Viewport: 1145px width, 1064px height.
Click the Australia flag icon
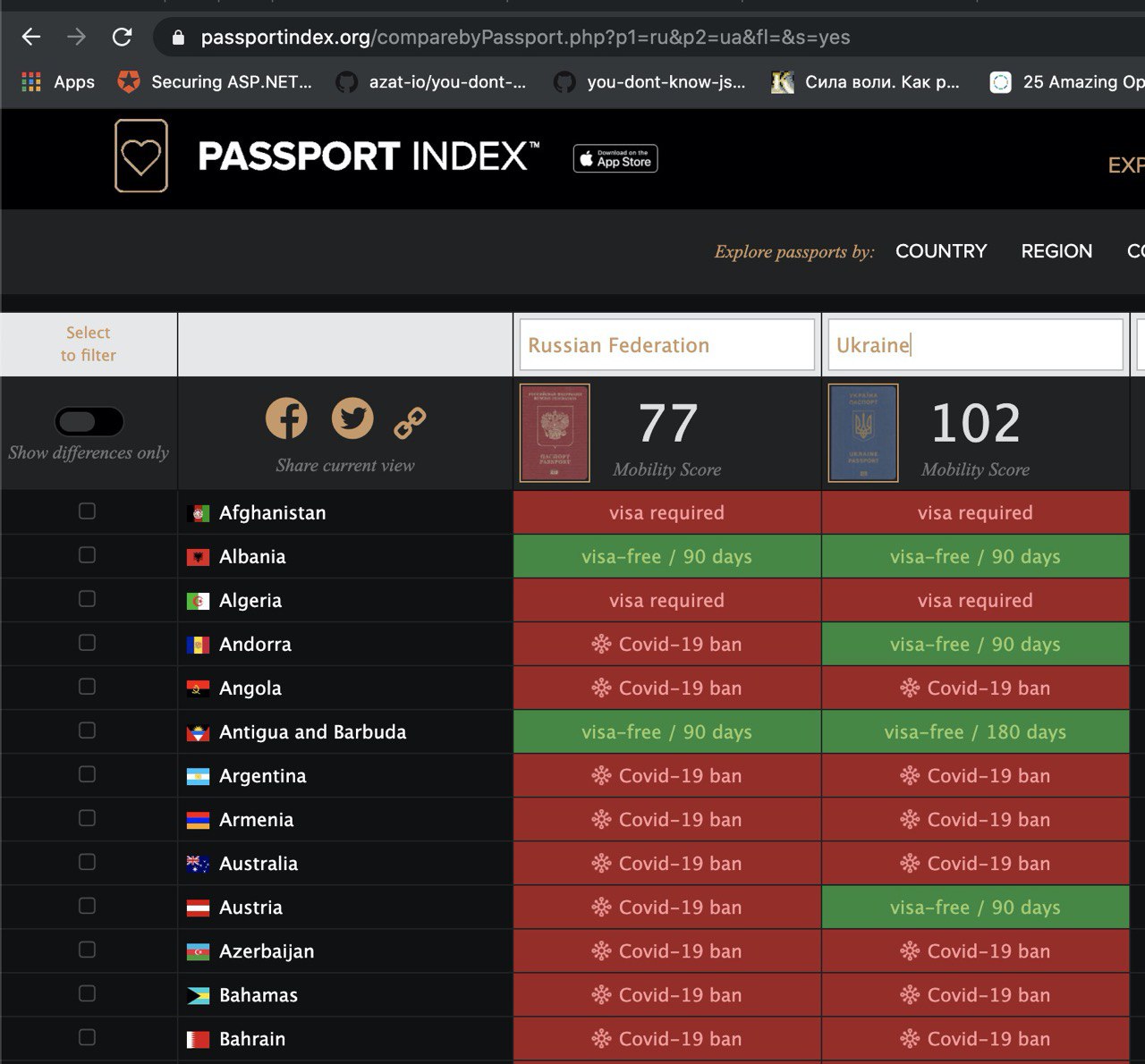coord(198,865)
